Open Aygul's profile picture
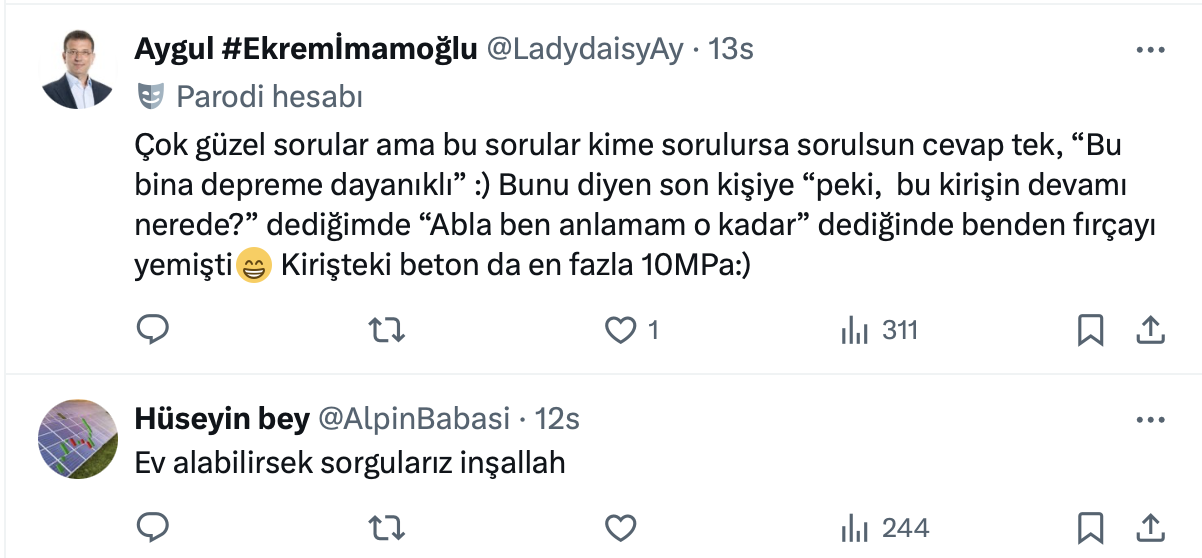Image resolution: width=1202 pixels, height=558 pixels. 77,70
